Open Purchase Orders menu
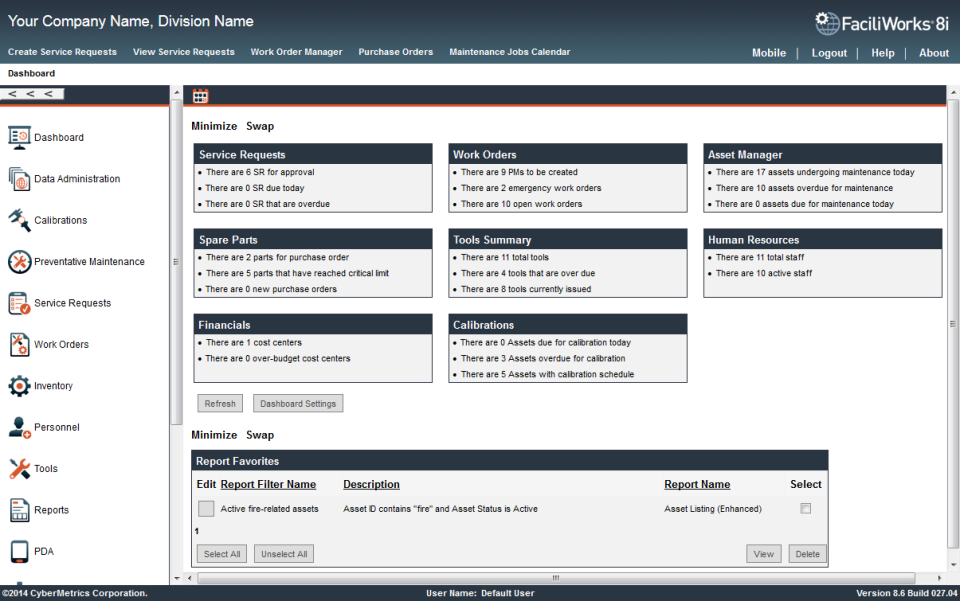 396,52
